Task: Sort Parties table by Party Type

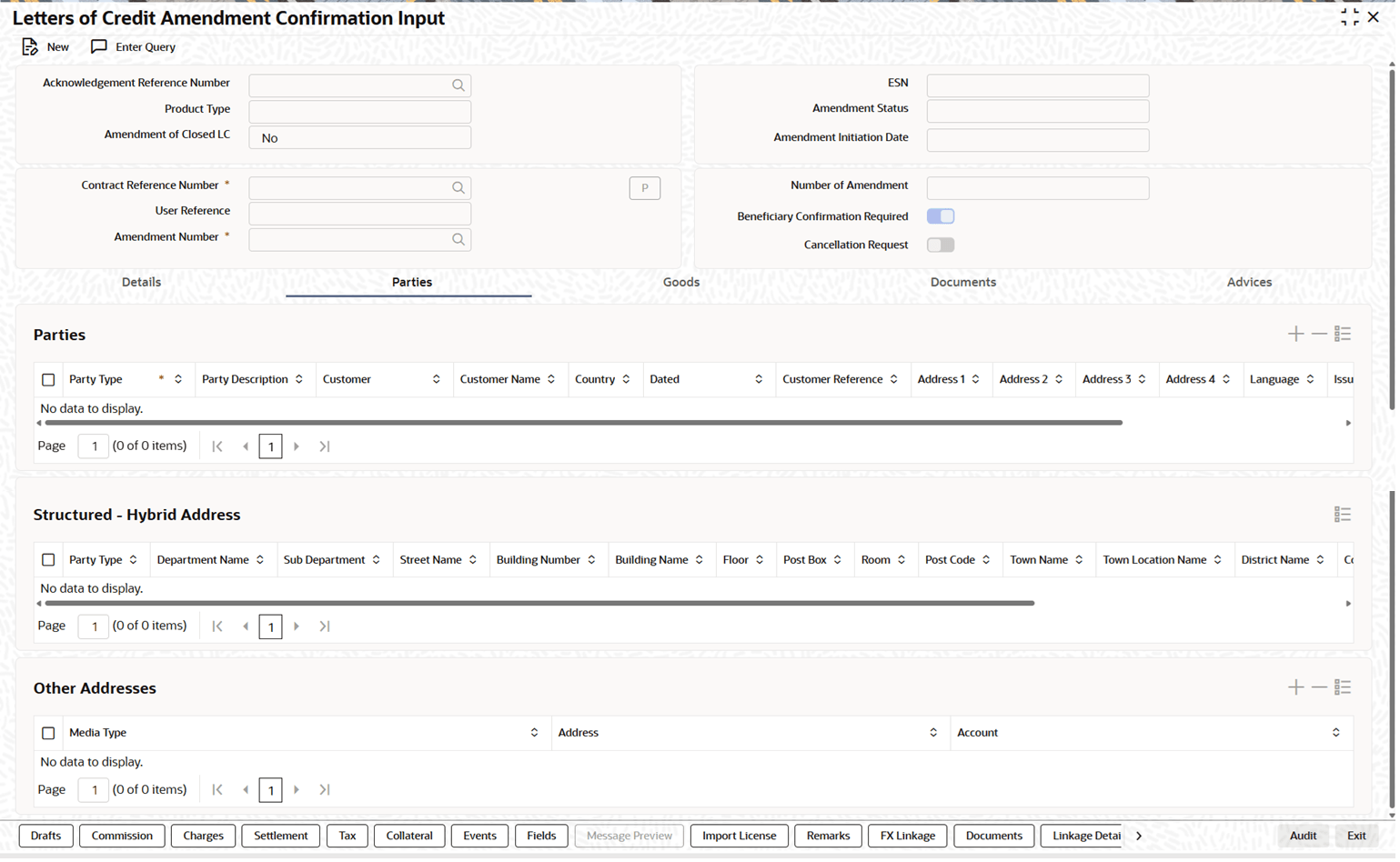Action: tap(178, 379)
